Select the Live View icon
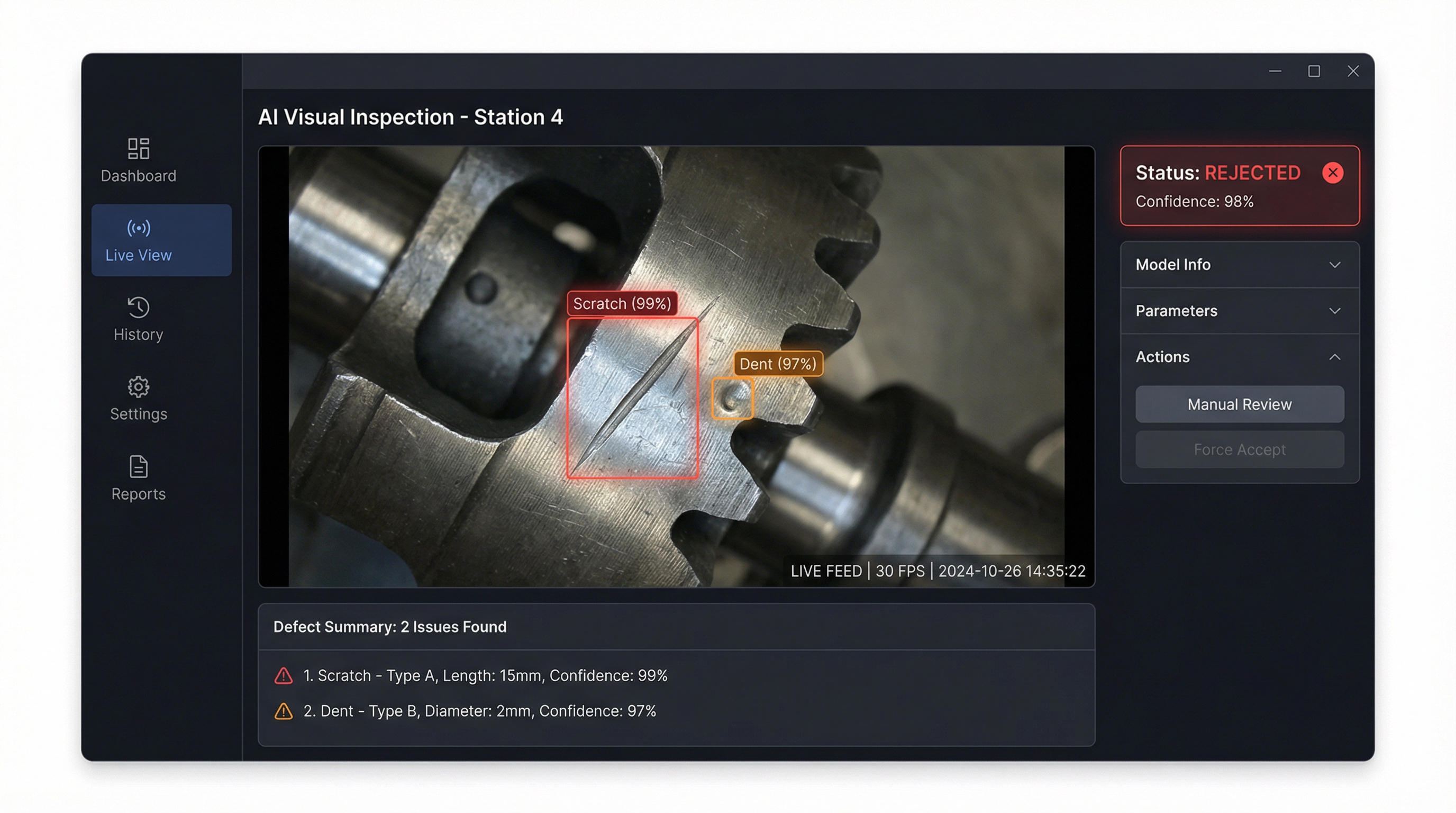 [x=139, y=229]
